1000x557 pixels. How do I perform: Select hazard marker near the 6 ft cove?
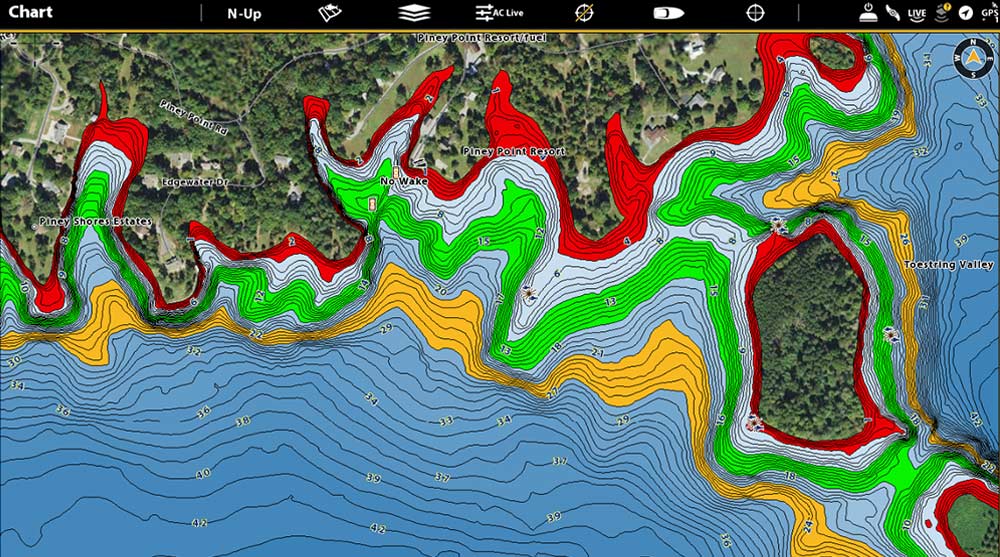tap(529, 293)
